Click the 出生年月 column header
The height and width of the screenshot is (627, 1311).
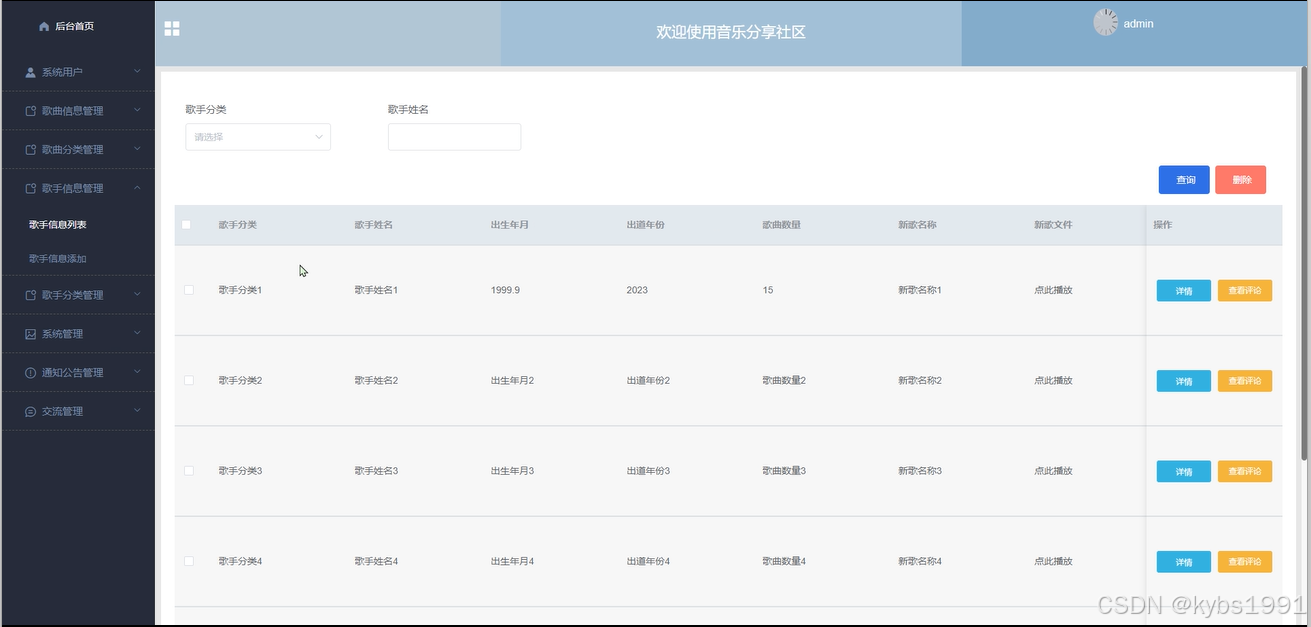coord(510,225)
